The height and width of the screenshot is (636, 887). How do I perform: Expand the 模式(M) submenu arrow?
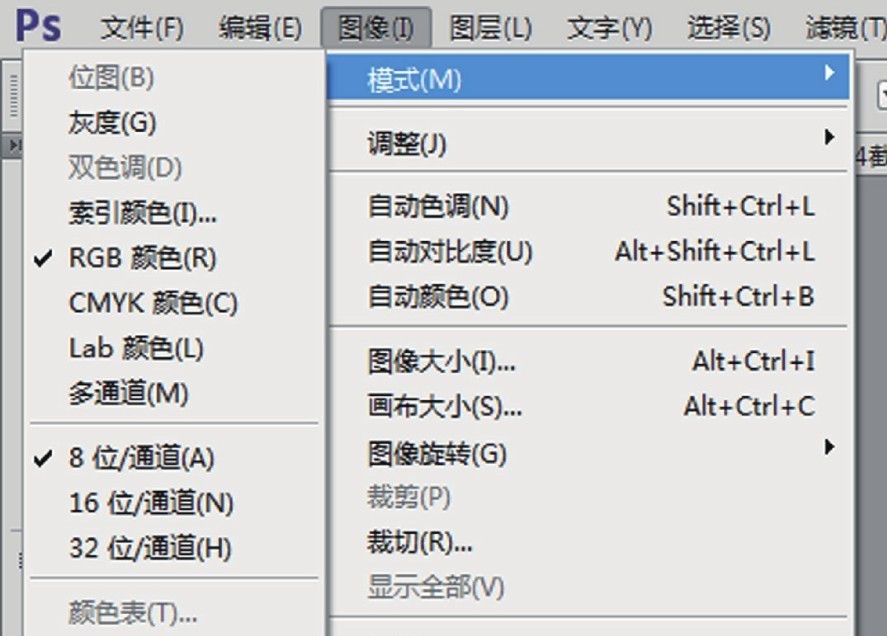829,73
